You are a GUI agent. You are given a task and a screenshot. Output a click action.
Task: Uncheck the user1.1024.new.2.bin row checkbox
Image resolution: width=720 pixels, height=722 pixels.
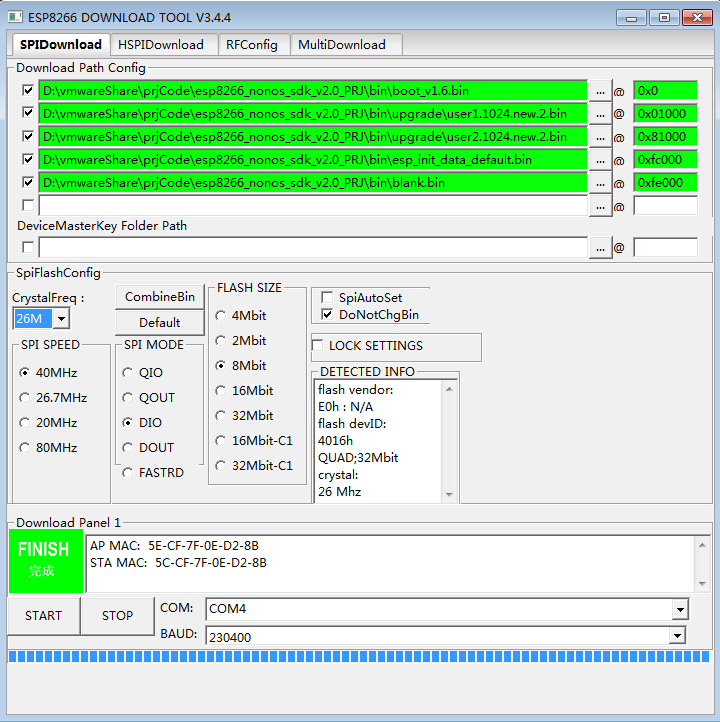28,113
